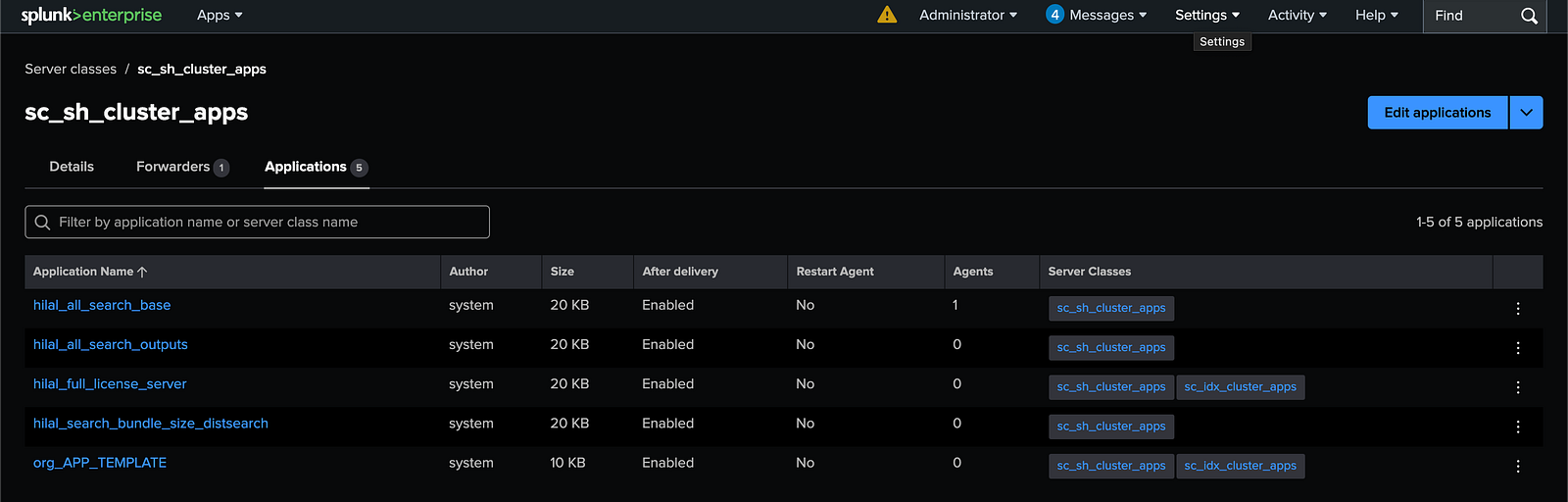Click the yellow warning triangle icon
The image size is (1568, 502).
[x=887, y=15]
